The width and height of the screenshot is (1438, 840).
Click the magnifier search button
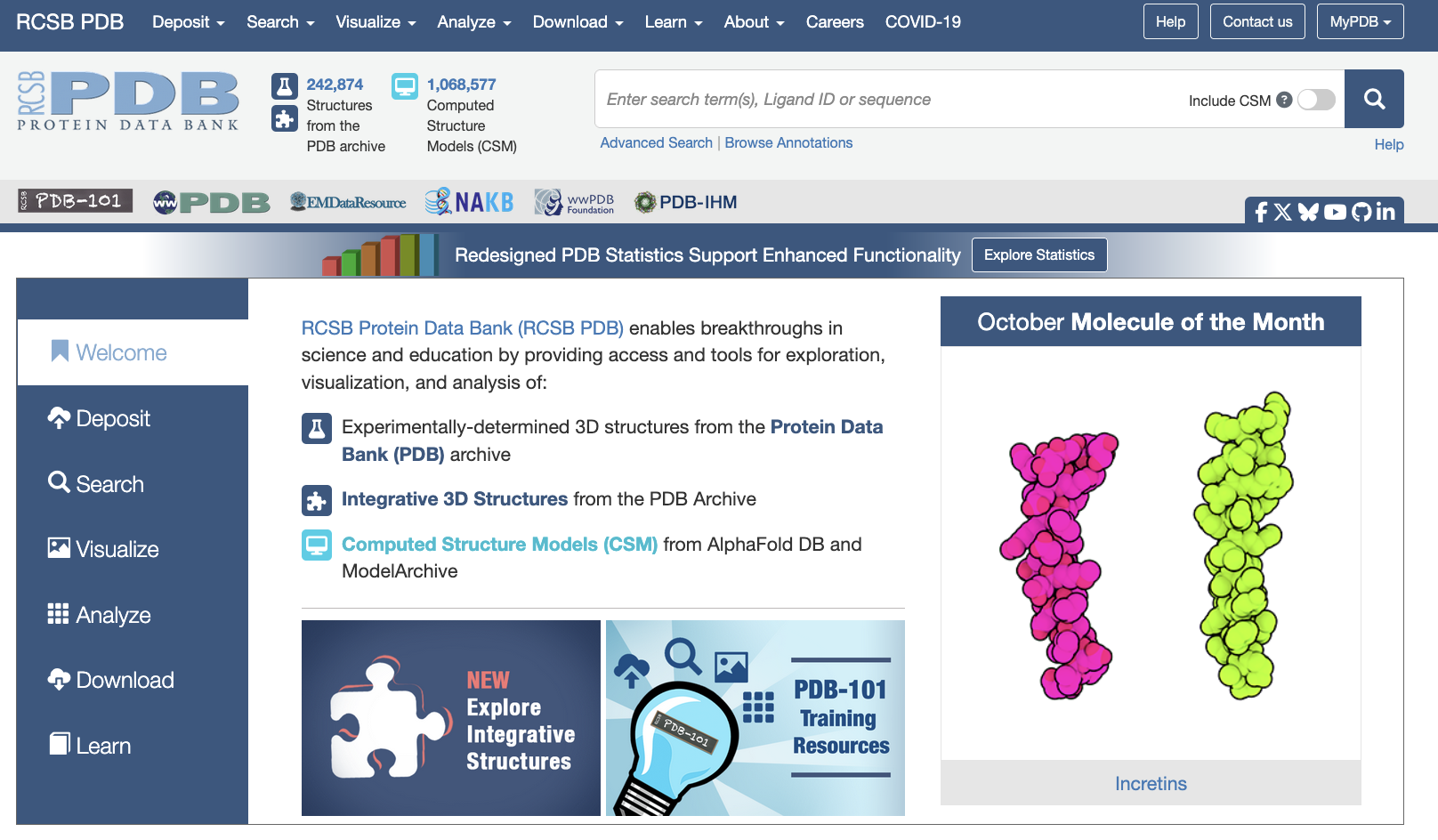[x=1374, y=99]
